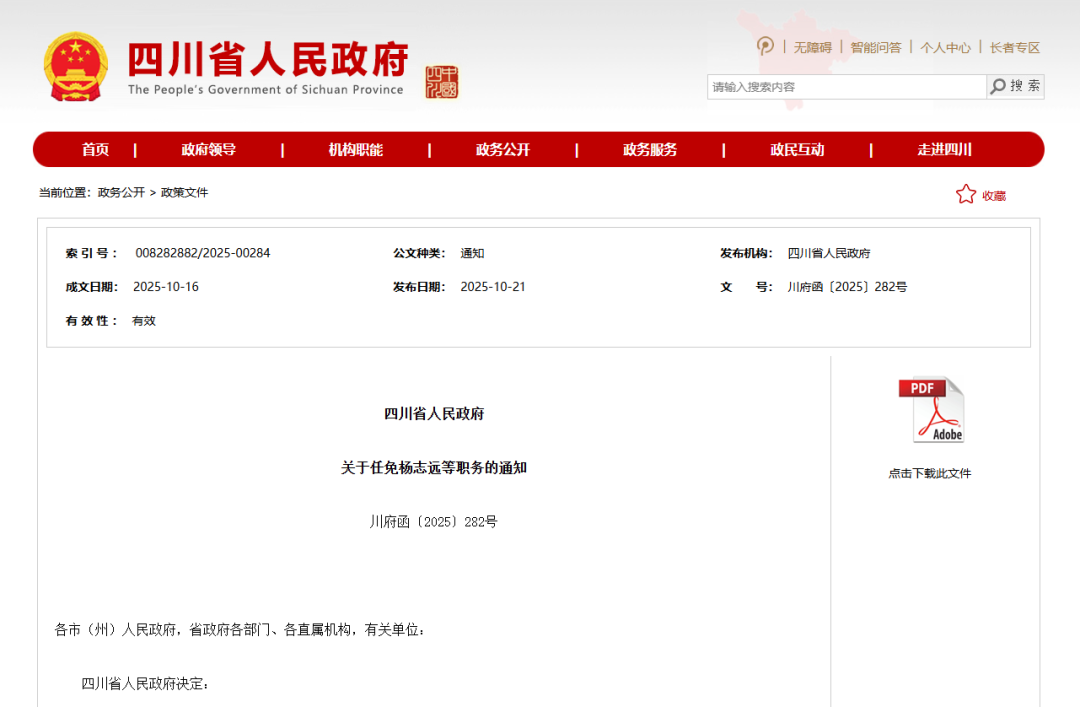
Task: Click the PDF download icon
Action: 932,408
